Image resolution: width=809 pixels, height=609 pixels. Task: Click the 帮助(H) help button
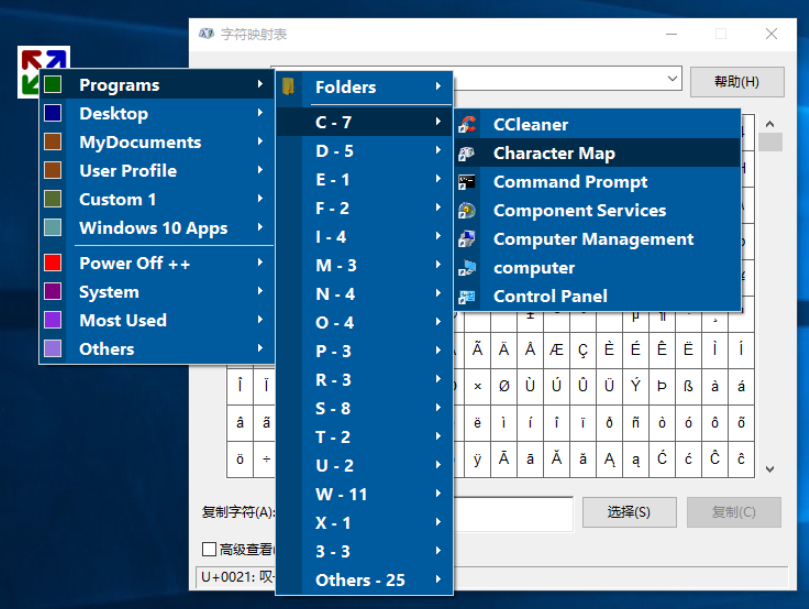click(x=737, y=82)
